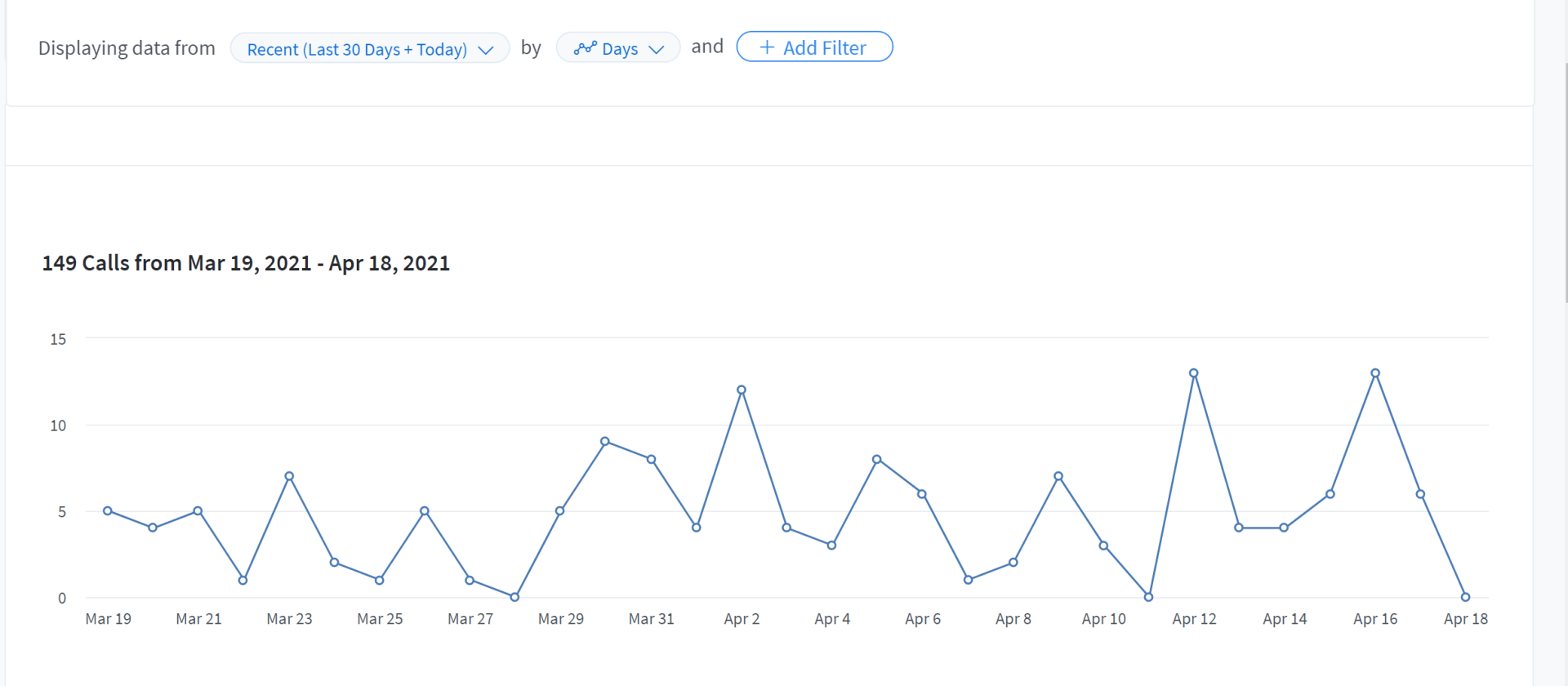Click the 149 Calls chart heading

click(x=246, y=263)
